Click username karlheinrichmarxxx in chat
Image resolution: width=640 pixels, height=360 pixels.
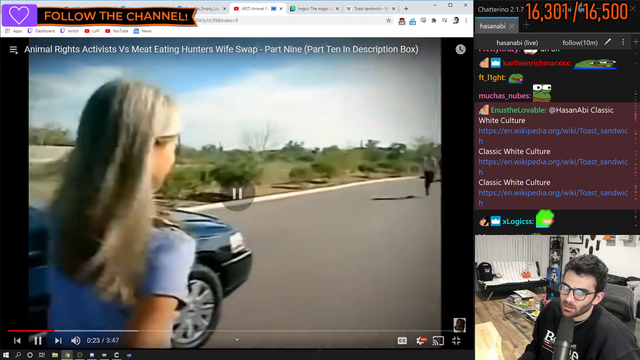pos(536,63)
